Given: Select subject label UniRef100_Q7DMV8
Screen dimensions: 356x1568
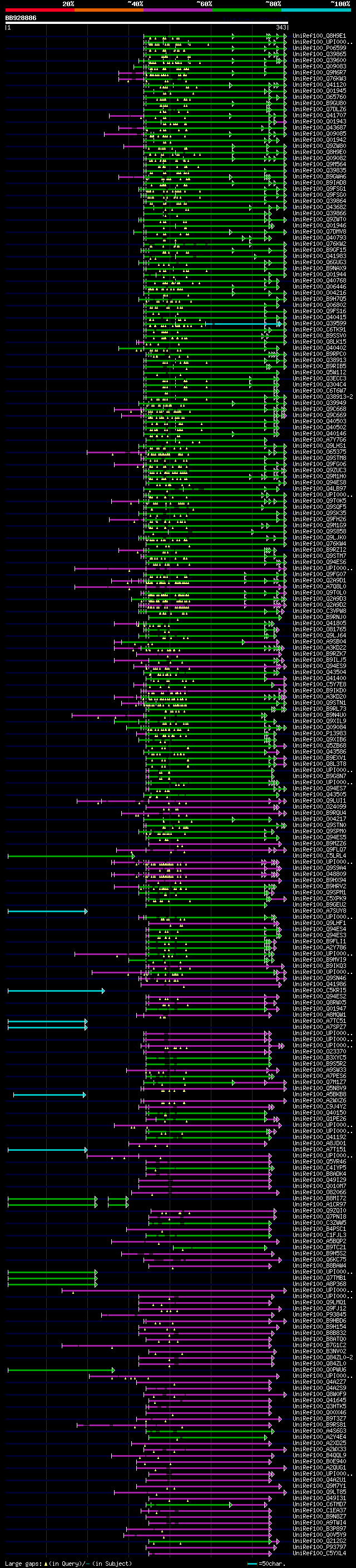Looking at the screenshot, I should coord(319,231).
